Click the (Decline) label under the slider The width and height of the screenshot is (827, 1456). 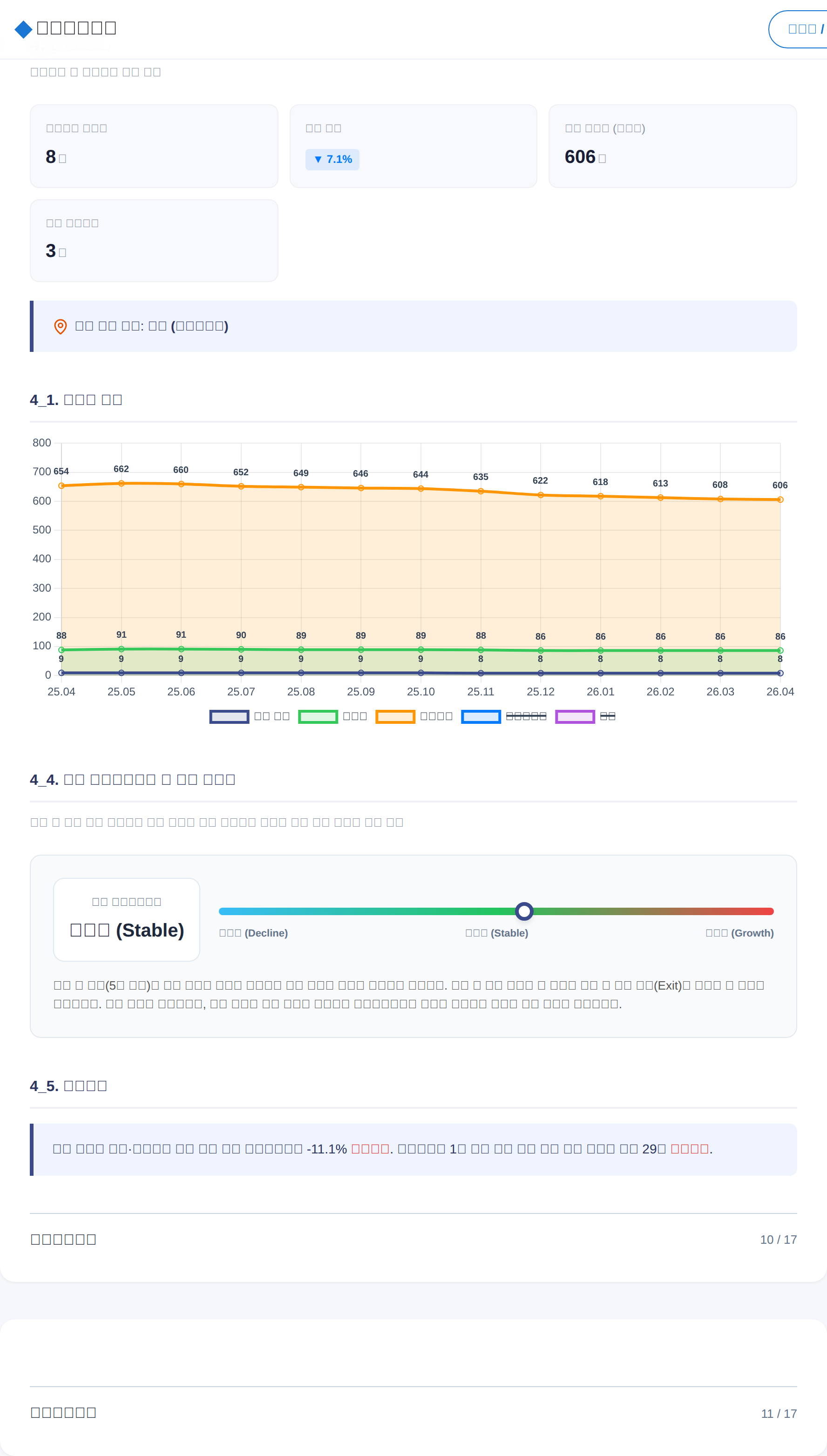(253, 933)
